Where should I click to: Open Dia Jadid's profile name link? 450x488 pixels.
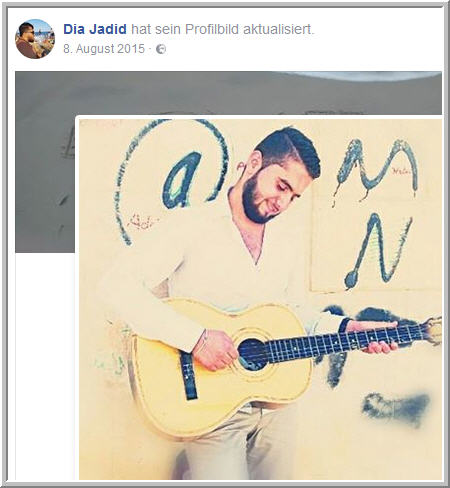point(95,29)
